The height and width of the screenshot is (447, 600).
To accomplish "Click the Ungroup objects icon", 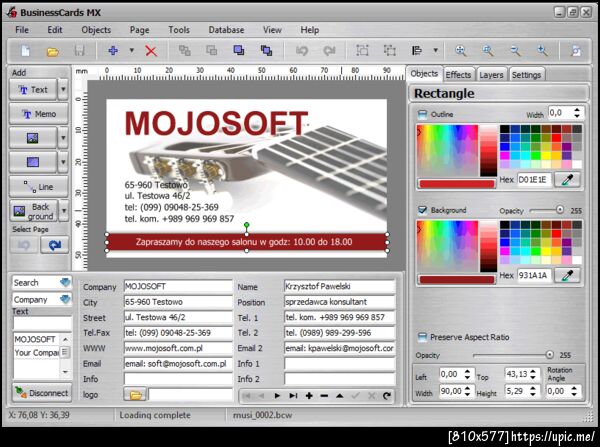I will point(390,50).
